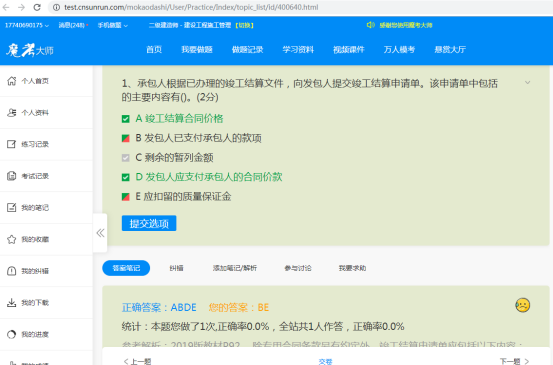The height and width of the screenshot is (365, 553).
Task: Click the 提交选项 submit button
Action: [x=149, y=223]
